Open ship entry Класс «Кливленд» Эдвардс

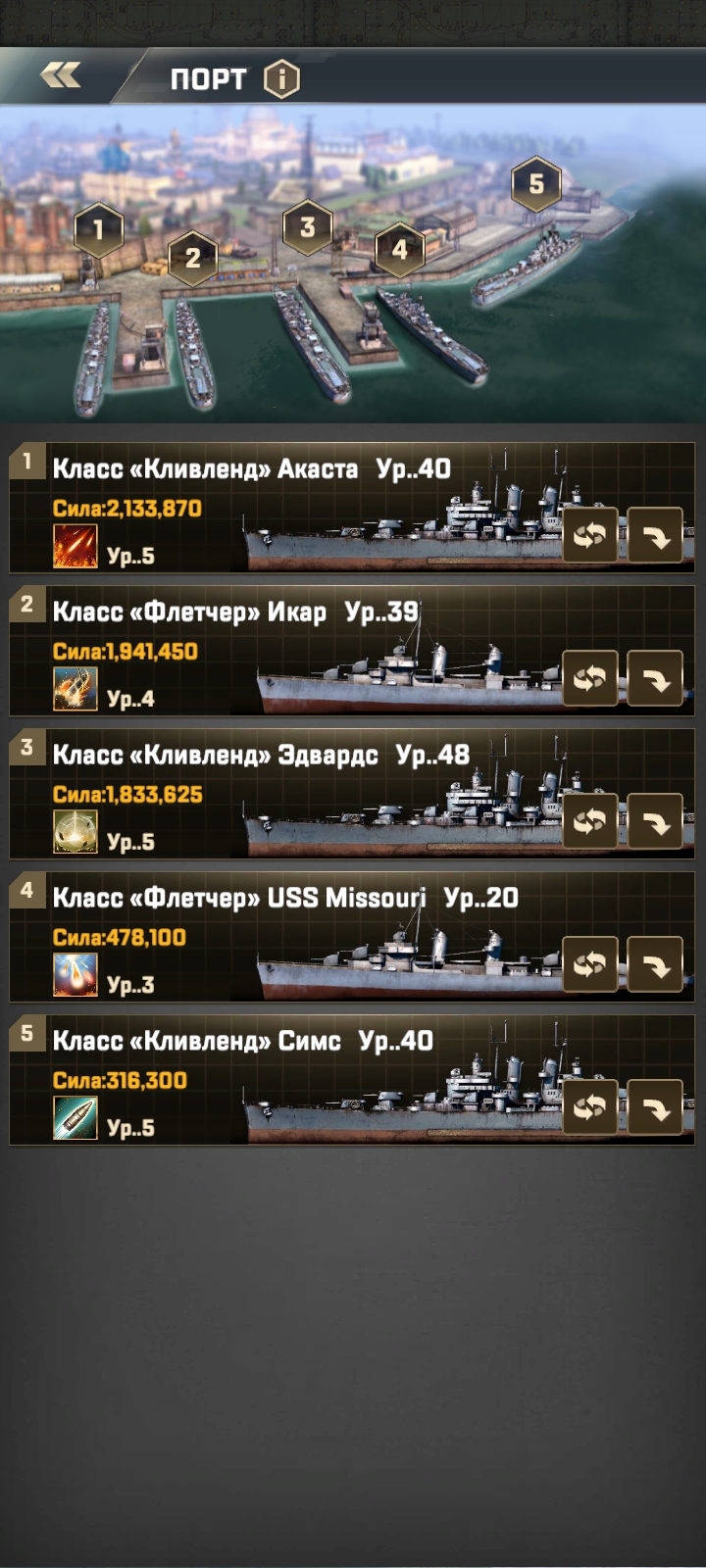[353, 794]
